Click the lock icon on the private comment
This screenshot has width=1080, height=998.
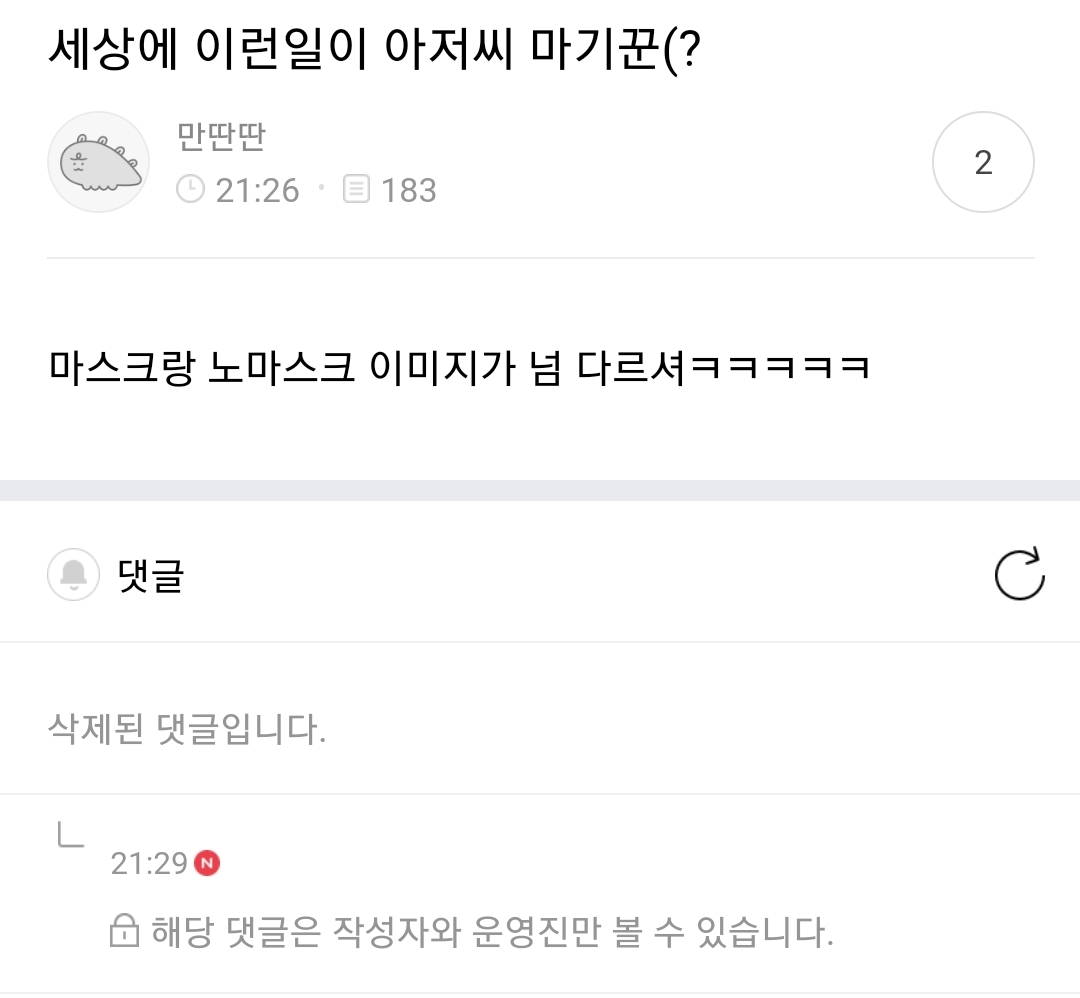click(123, 933)
